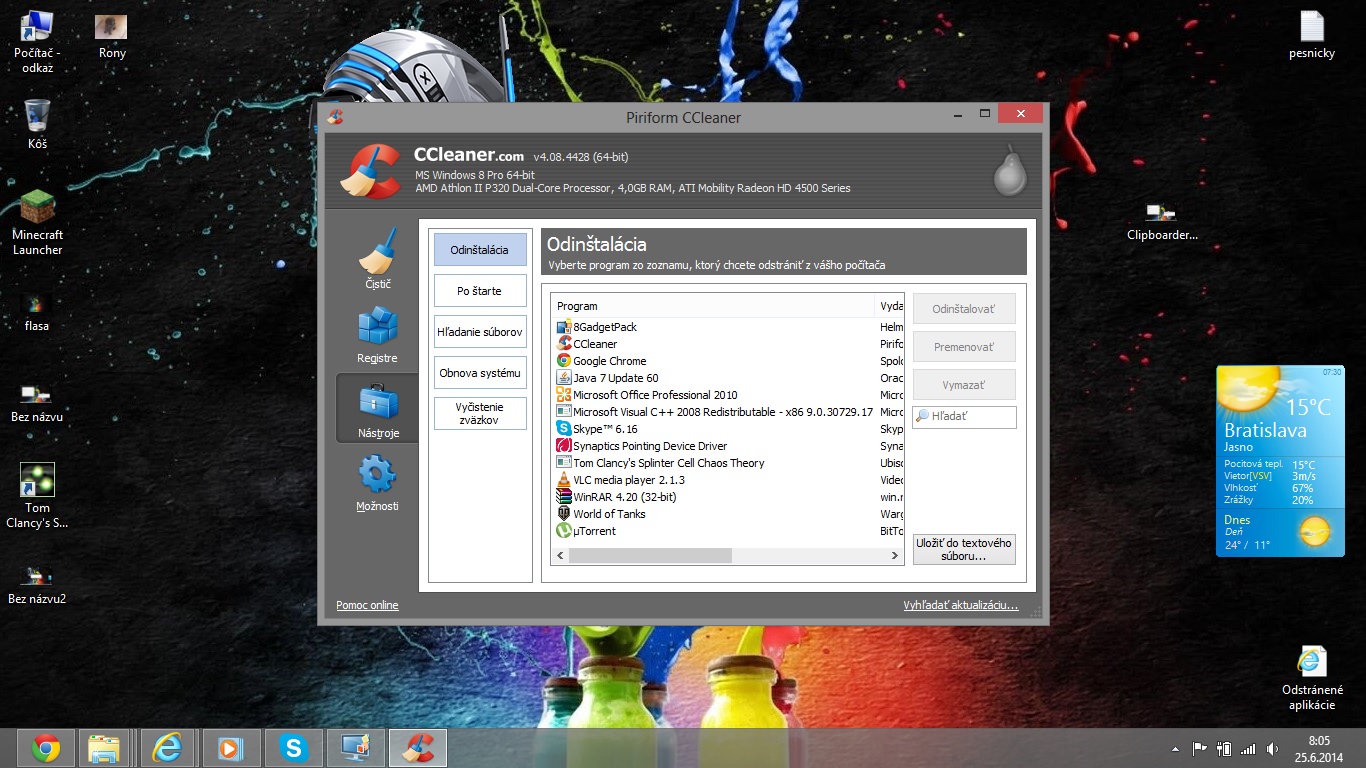Viewport: 1366px width, 768px height.
Task: Click the Skype icon in the program list
Action: click(x=564, y=429)
